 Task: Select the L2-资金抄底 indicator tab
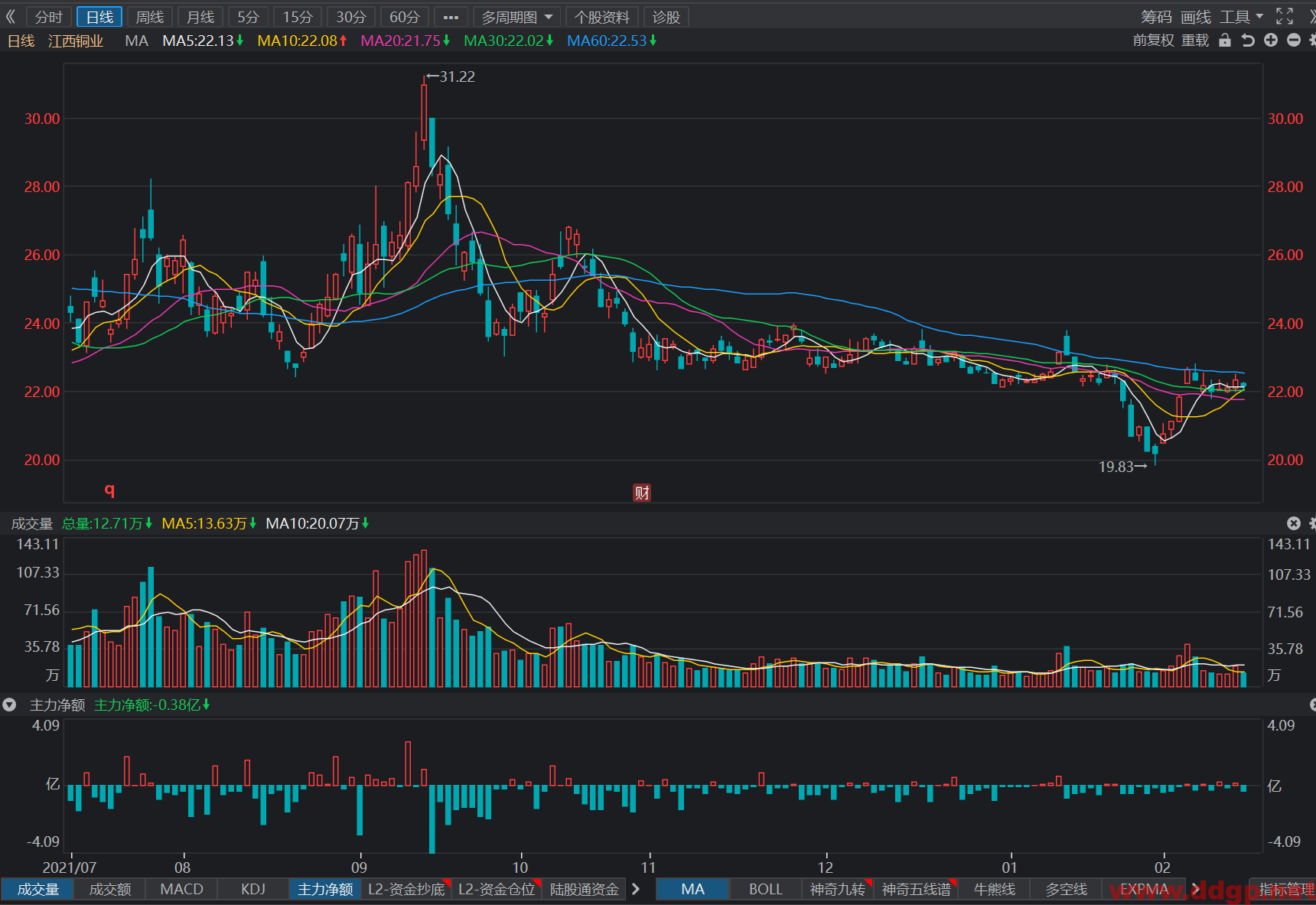point(406,889)
